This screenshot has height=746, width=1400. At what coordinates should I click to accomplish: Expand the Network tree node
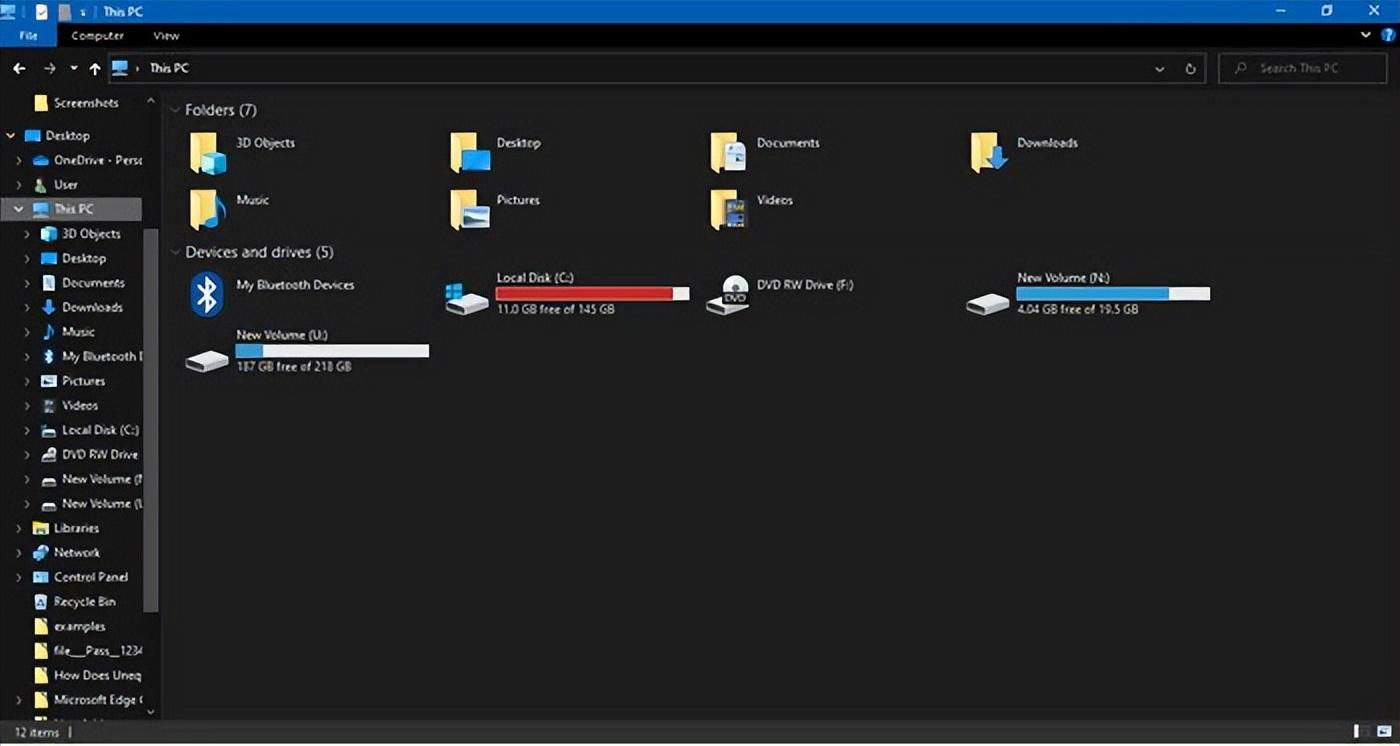coord(19,553)
